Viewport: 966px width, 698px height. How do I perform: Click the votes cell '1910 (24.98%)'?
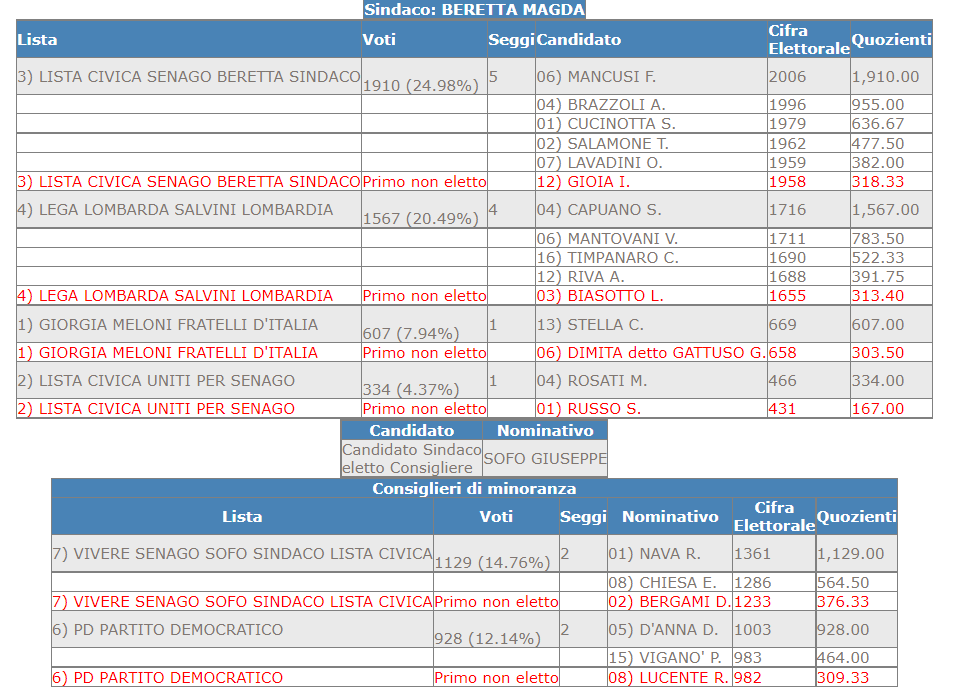coord(420,86)
